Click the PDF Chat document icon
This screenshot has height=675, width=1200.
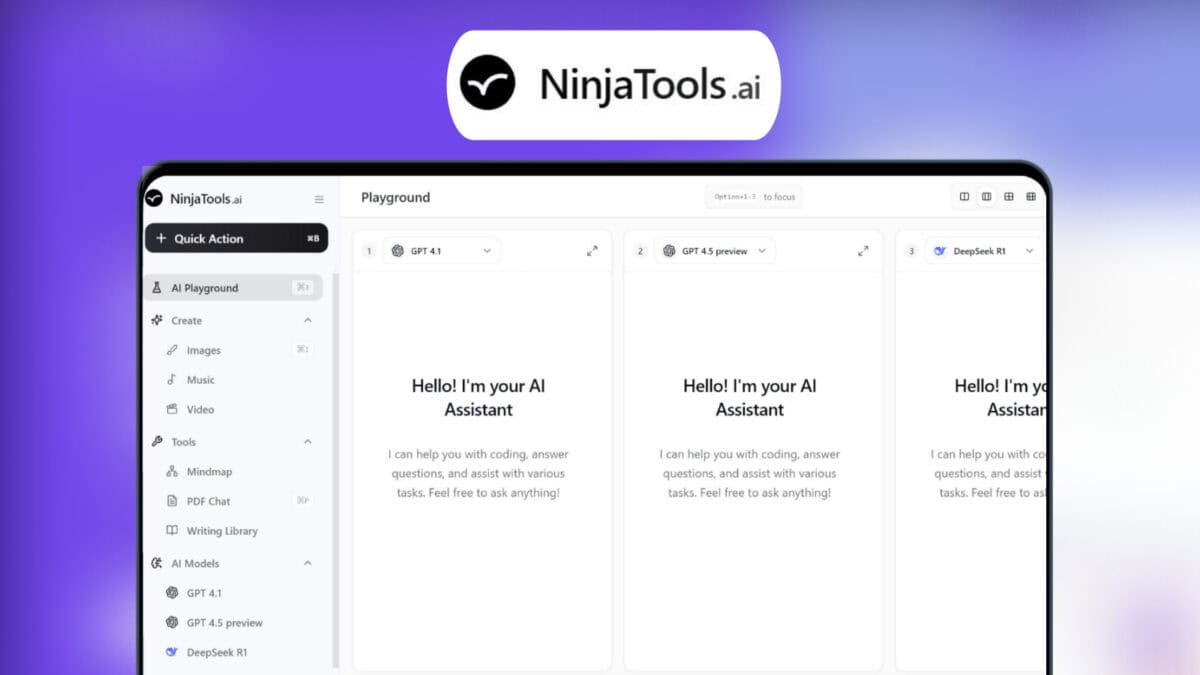(172, 501)
